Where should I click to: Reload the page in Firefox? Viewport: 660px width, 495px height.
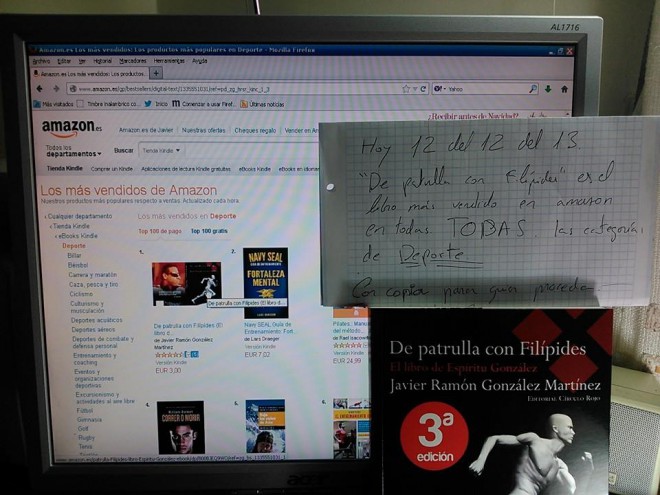[423, 89]
